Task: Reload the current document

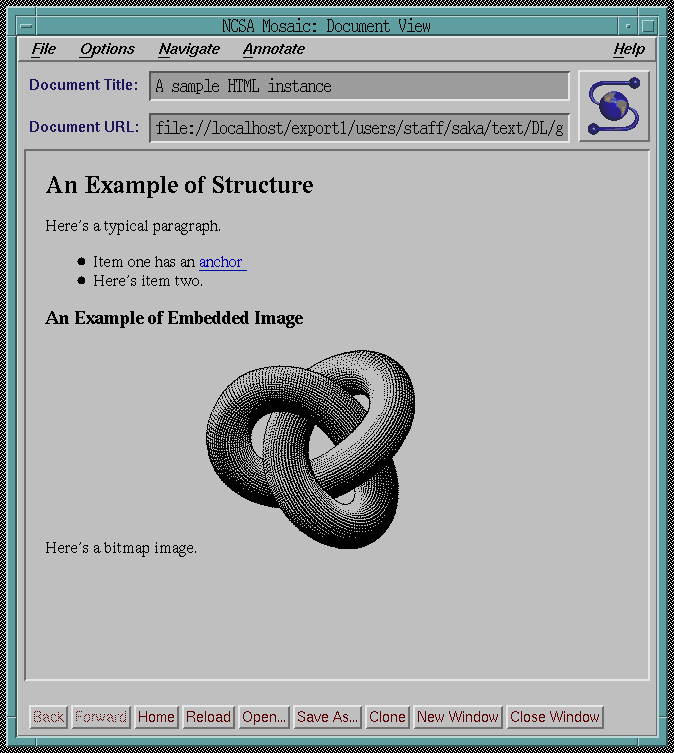Action: 209,717
